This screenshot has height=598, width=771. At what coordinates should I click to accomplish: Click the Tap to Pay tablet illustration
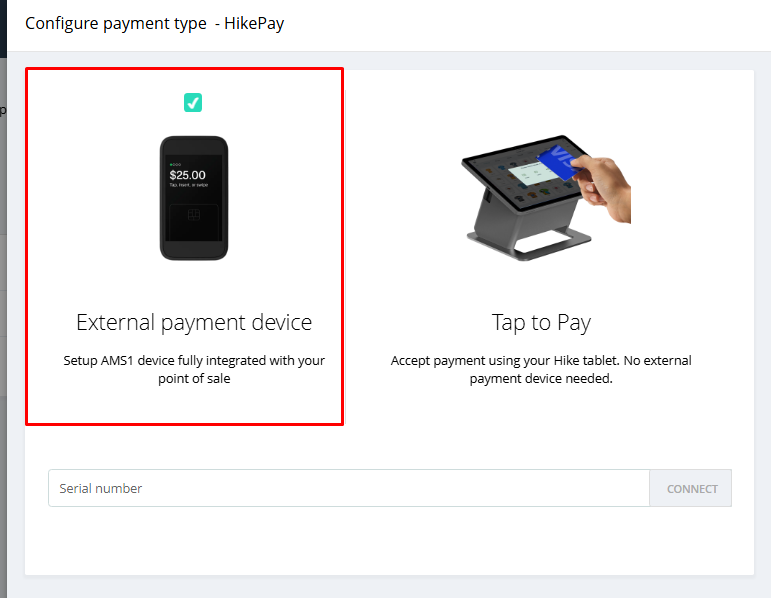pos(546,198)
